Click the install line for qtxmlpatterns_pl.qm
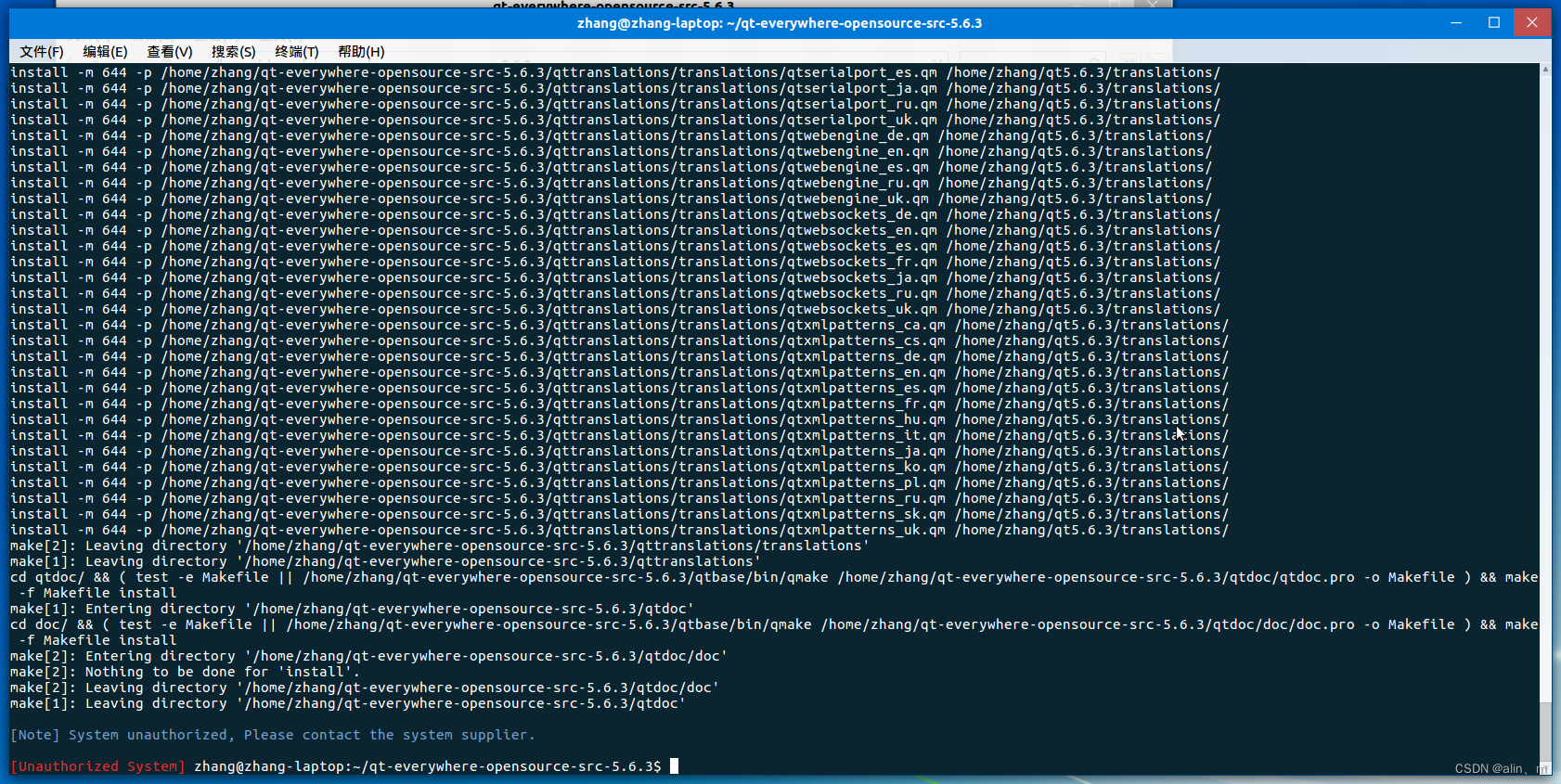Image resolution: width=1561 pixels, height=784 pixels. [620, 482]
